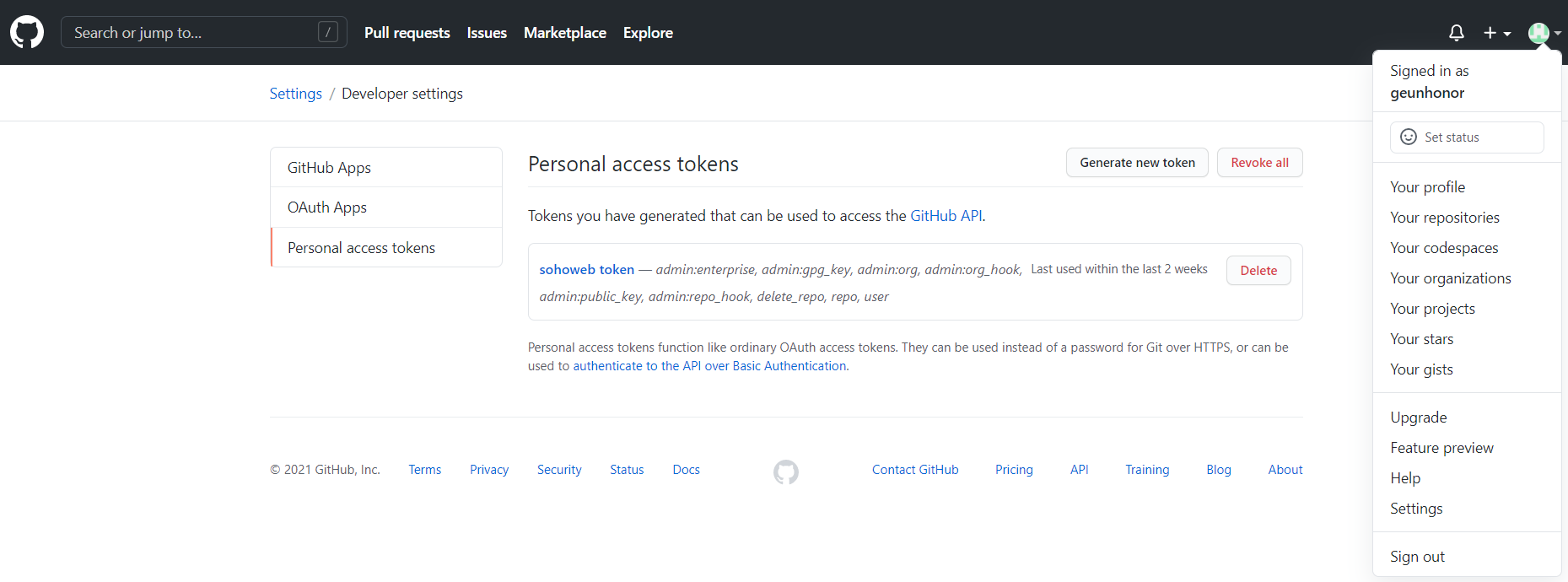Open Your projects menu item
The image size is (1568, 582).
[1467, 309]
